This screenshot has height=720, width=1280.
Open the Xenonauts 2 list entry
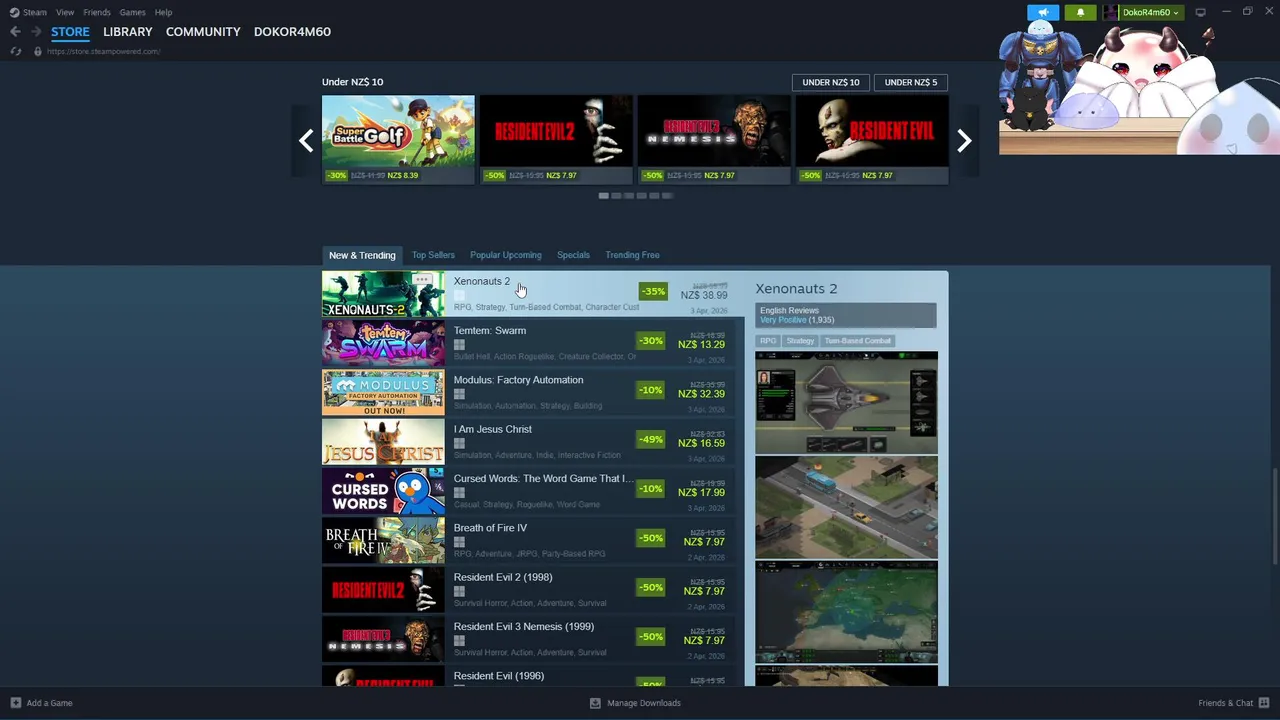pyautogui.click(x=531, y=294)
